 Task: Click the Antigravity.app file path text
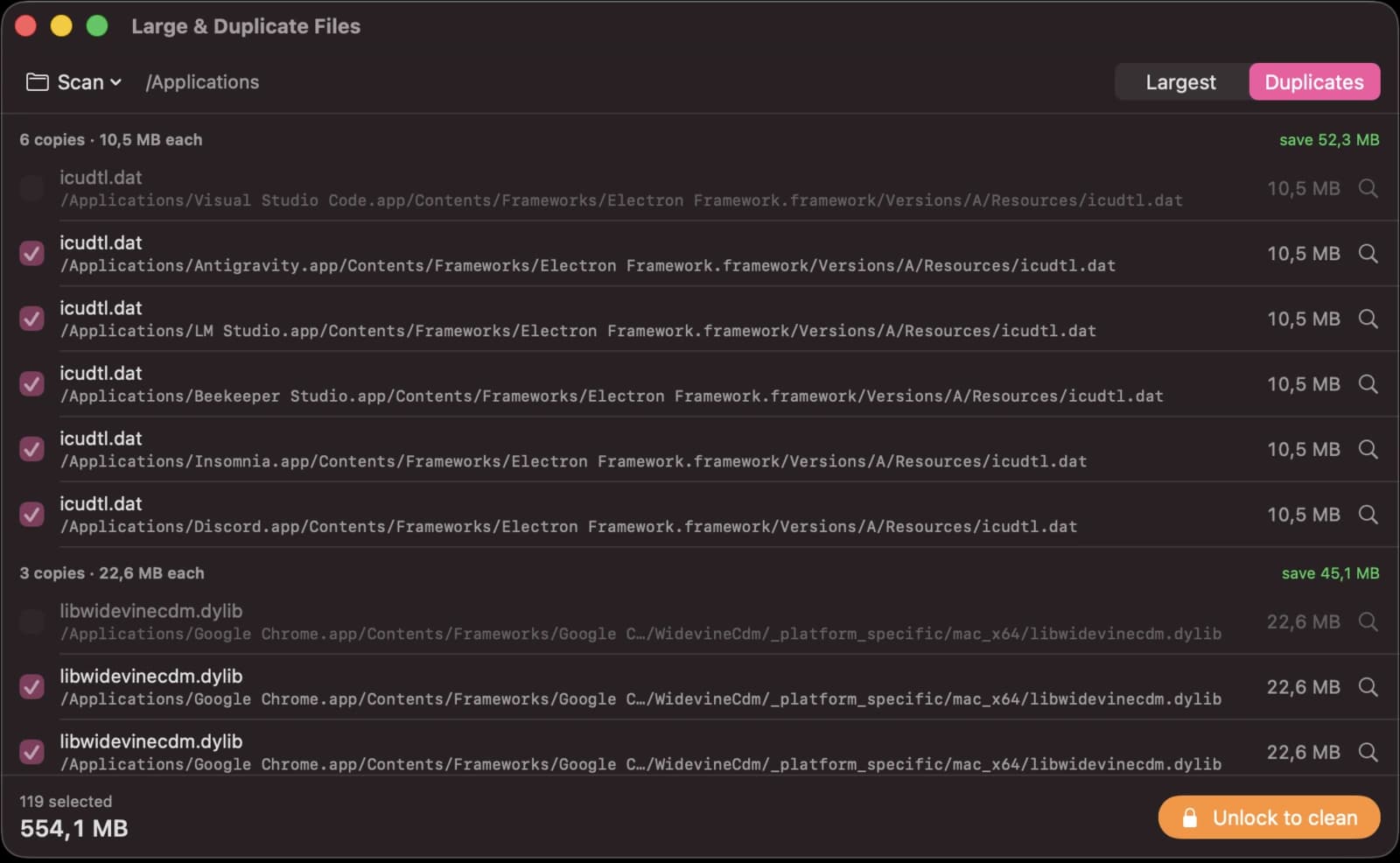pyautogui.click(x=588, y=265)
